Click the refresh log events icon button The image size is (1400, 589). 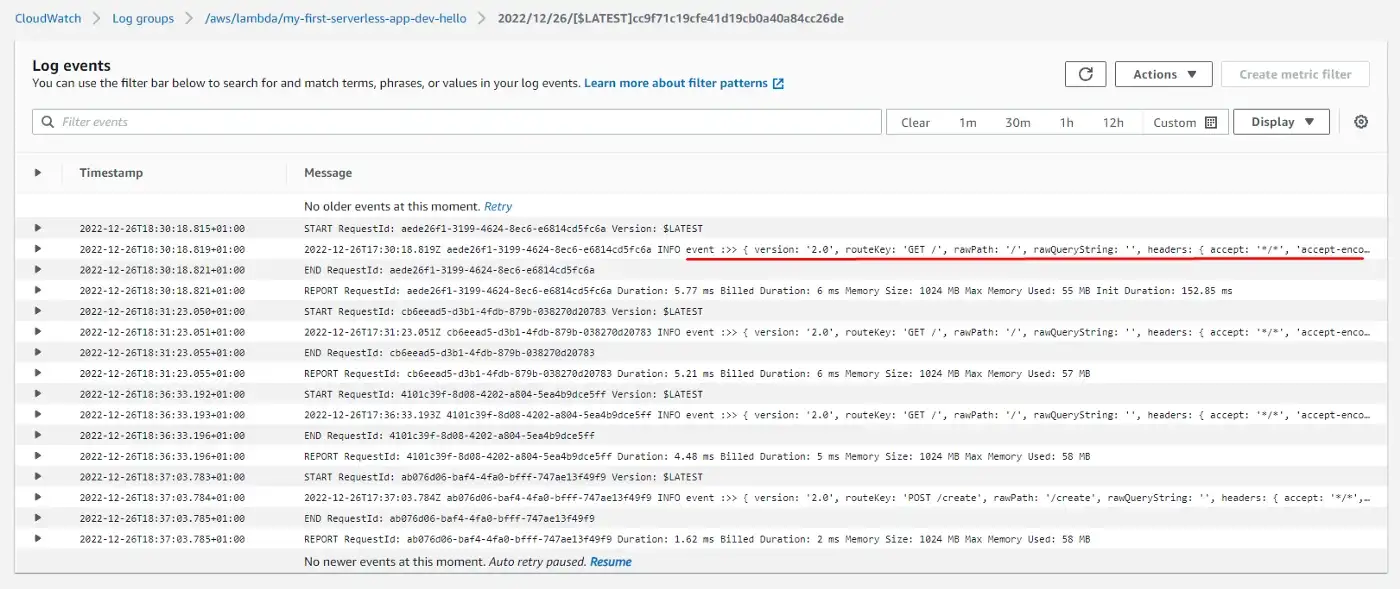[1085, 74]
